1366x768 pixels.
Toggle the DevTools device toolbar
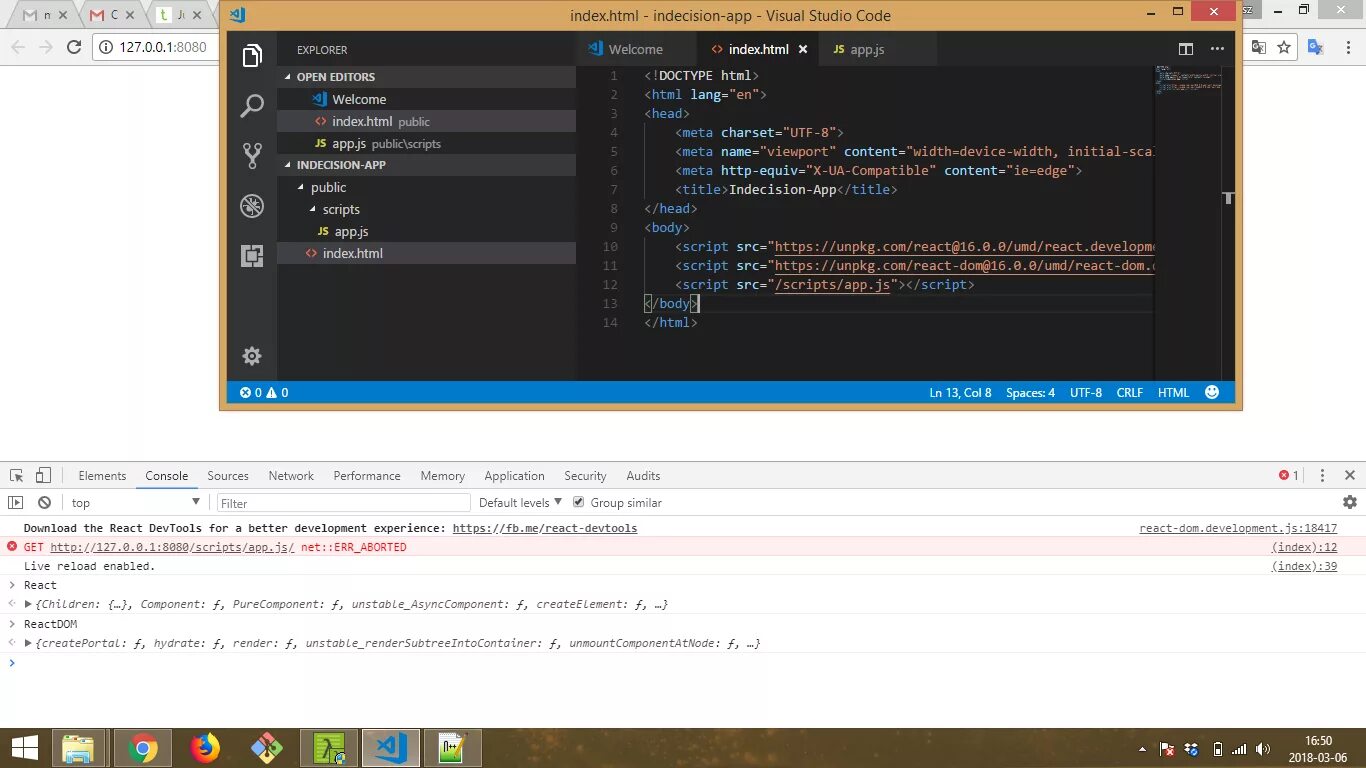[43, 475]
